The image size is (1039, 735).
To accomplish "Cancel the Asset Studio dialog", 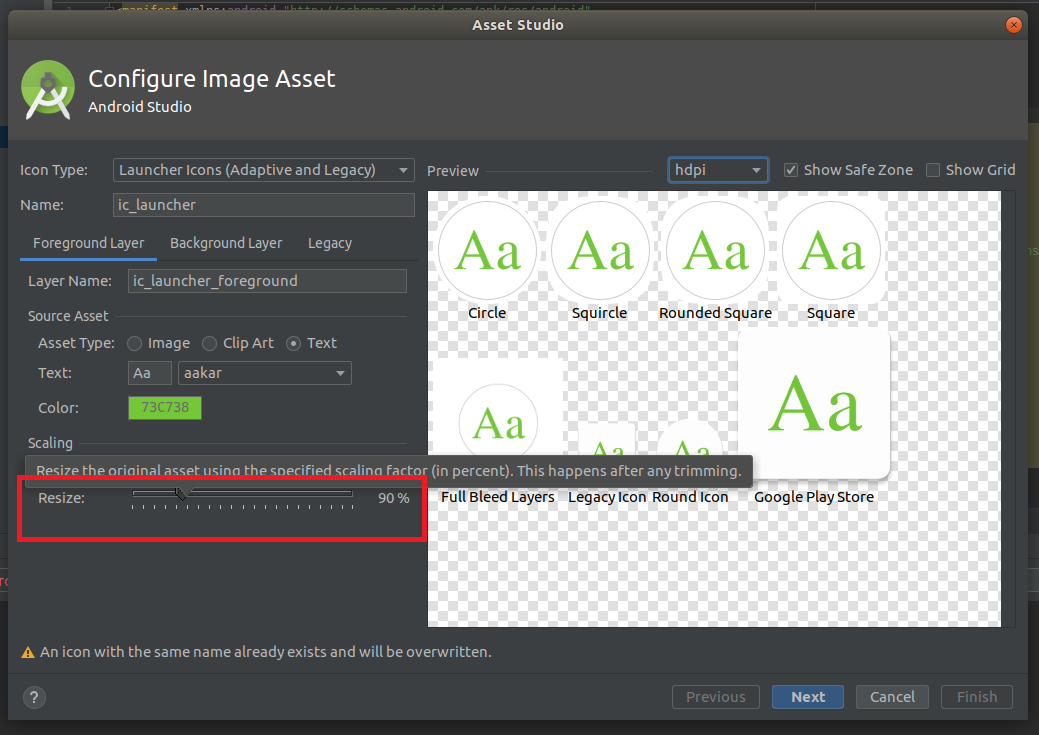I will pyautogui.click(x=892, y=697).
